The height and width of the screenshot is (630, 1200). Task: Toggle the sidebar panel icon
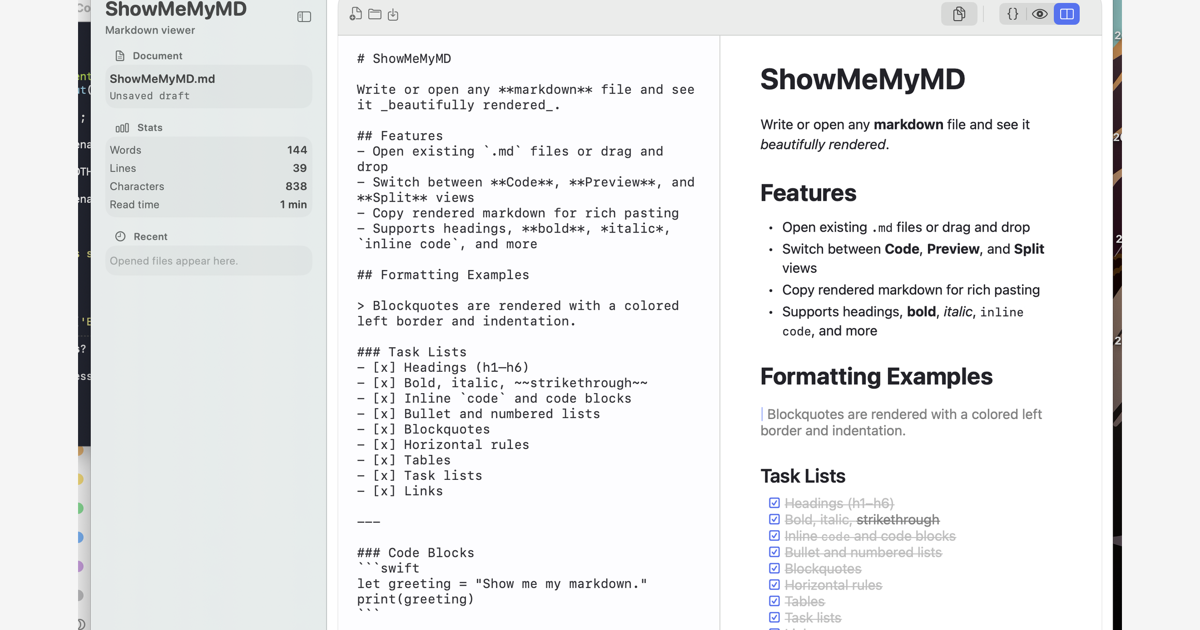point(304,16)
